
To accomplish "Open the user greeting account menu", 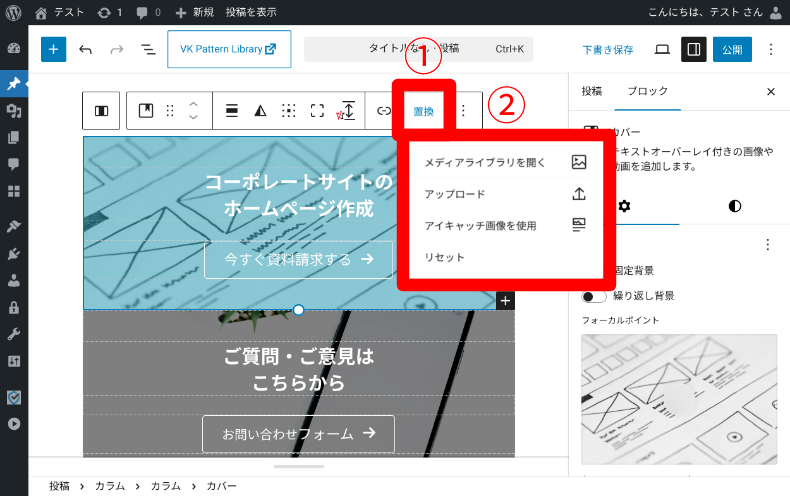I will 714,12.
